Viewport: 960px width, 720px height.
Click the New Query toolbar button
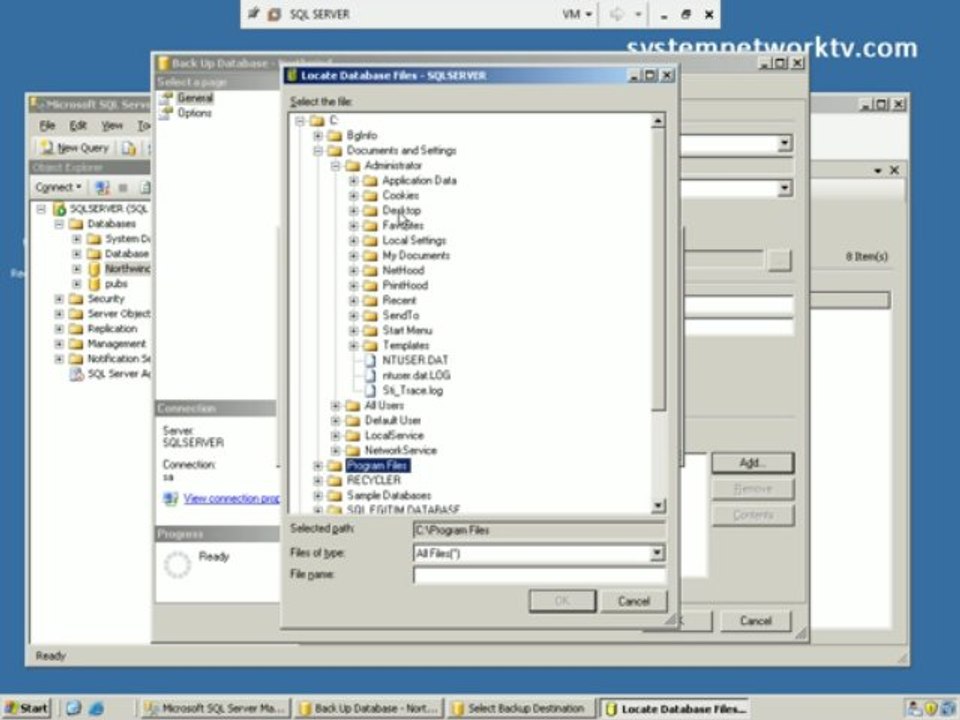[75, 148]
